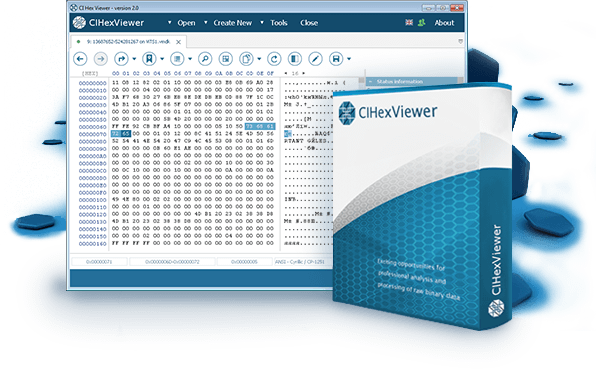Click the CIHexViewer logo in the header bar
596x369 pixels.
coord(108,22)
